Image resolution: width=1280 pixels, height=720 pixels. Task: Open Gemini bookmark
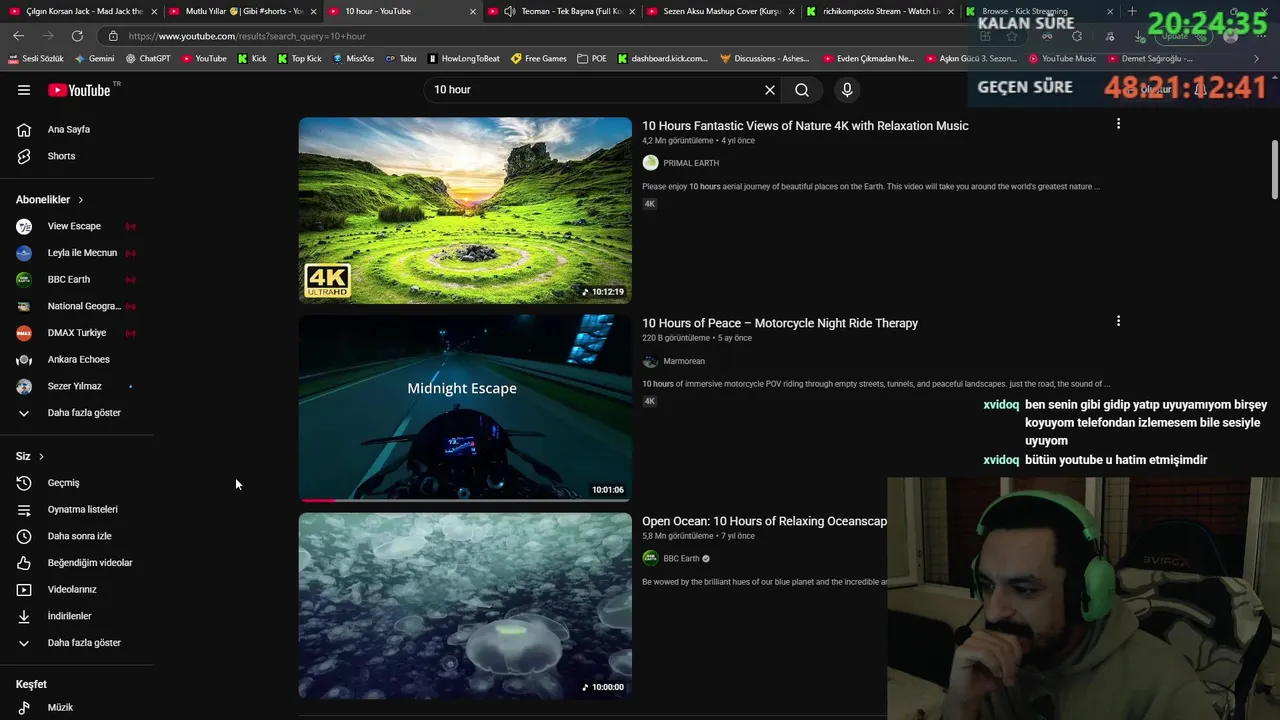point(94,59)
